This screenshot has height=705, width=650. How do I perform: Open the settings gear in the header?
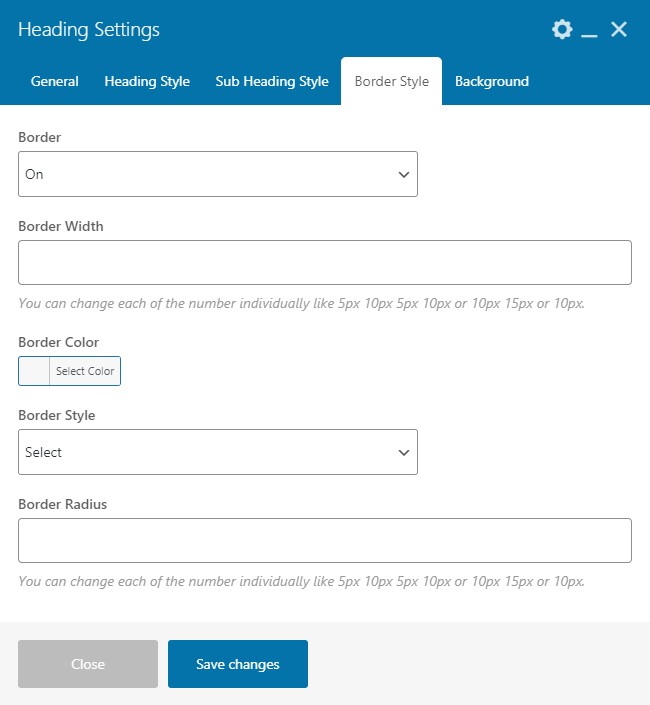tap(562, 30)
